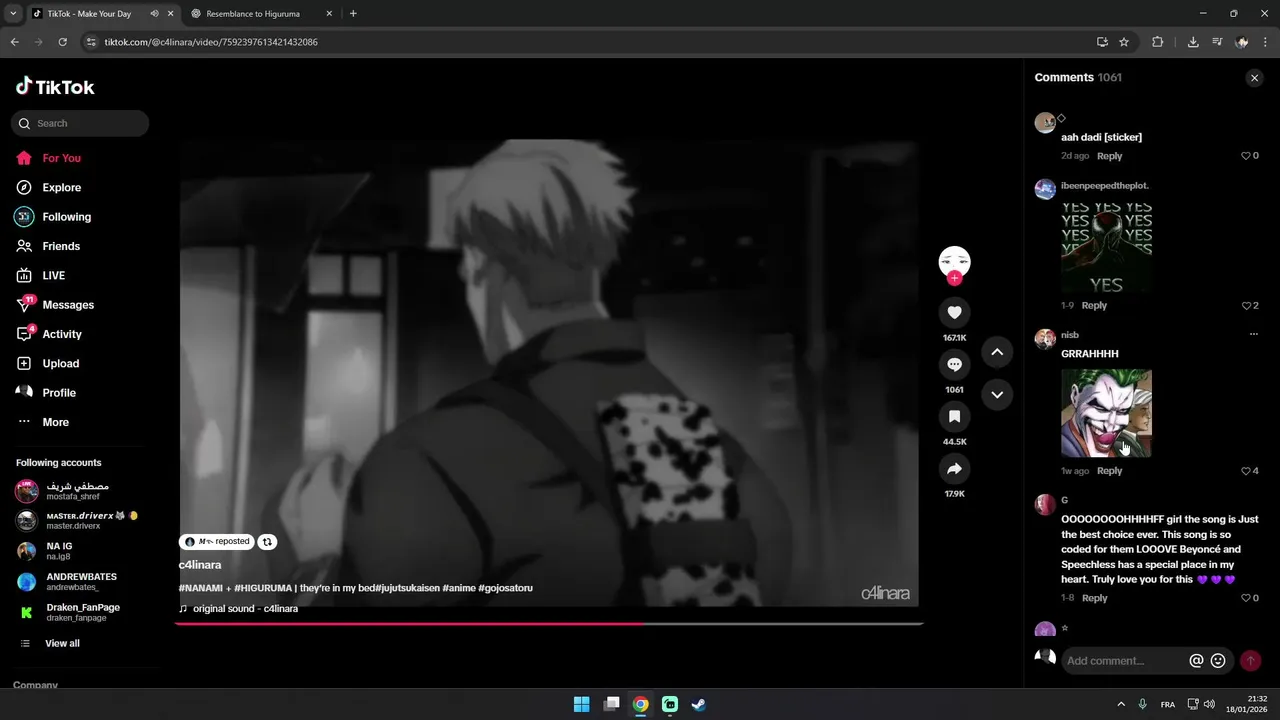This screenshot has height=720, width=1280.
Task: Post comment with the red send button
Action: tap(1250, 661)
